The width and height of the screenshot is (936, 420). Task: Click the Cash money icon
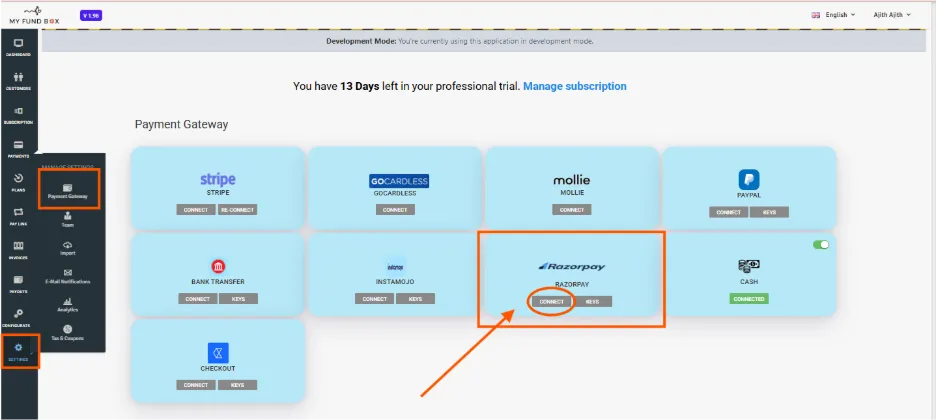(x=749, y=267)
